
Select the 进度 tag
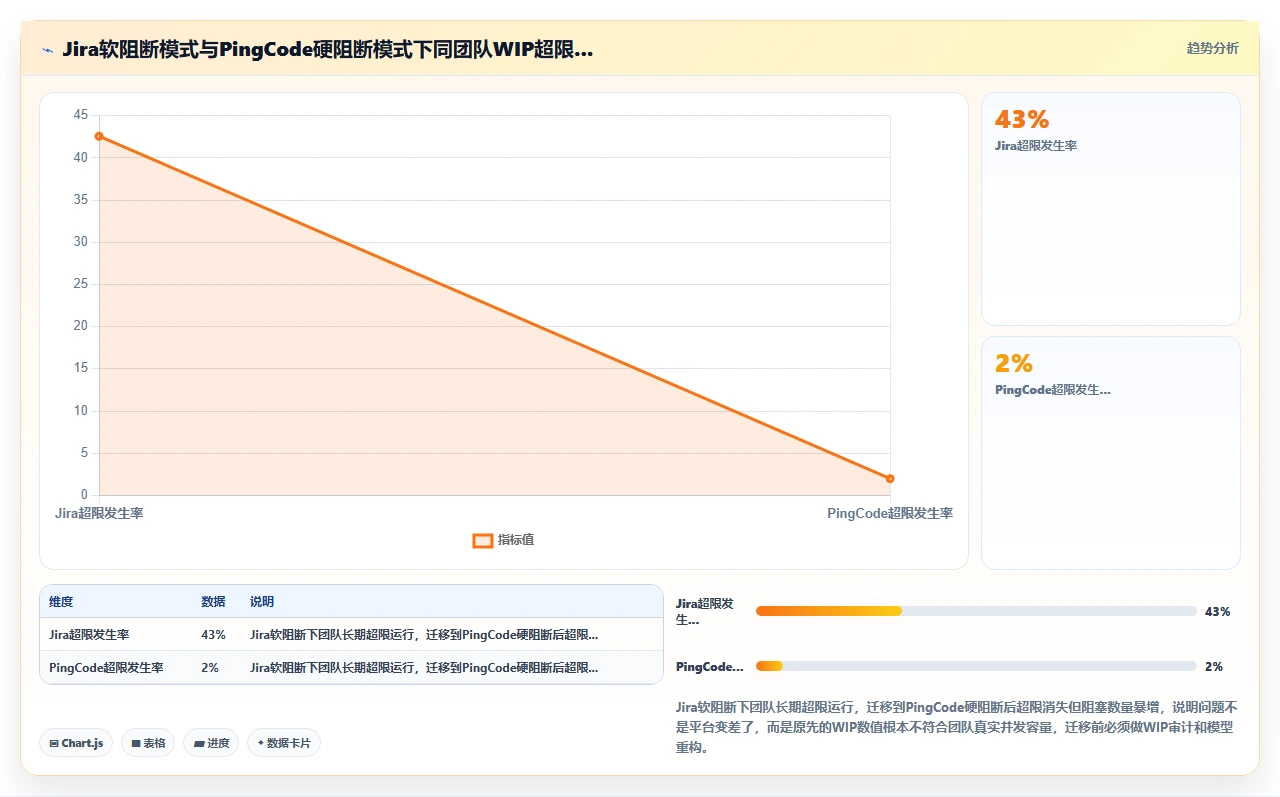[x=211, y=743]
